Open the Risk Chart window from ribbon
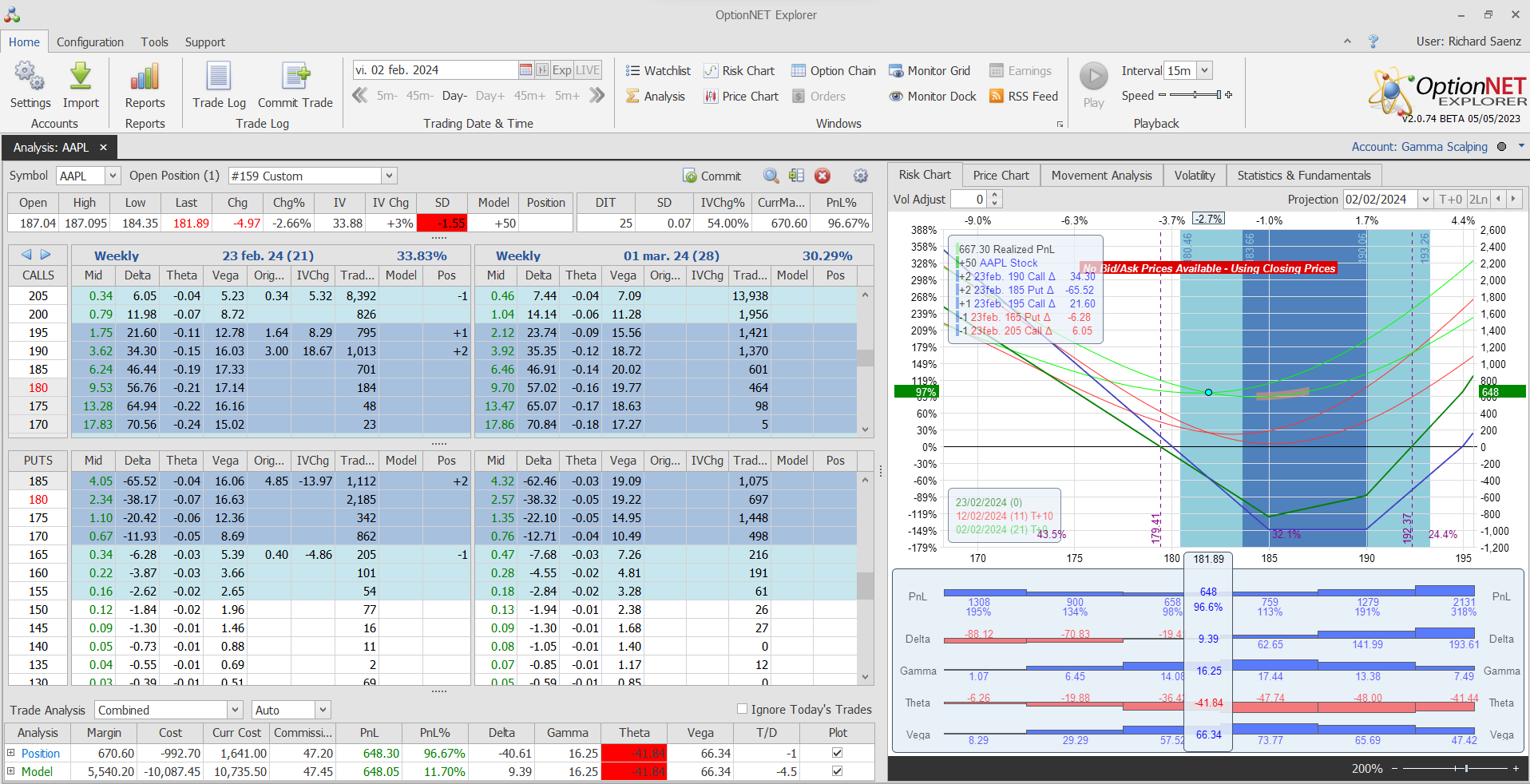1530x784 pixels. 739,71
